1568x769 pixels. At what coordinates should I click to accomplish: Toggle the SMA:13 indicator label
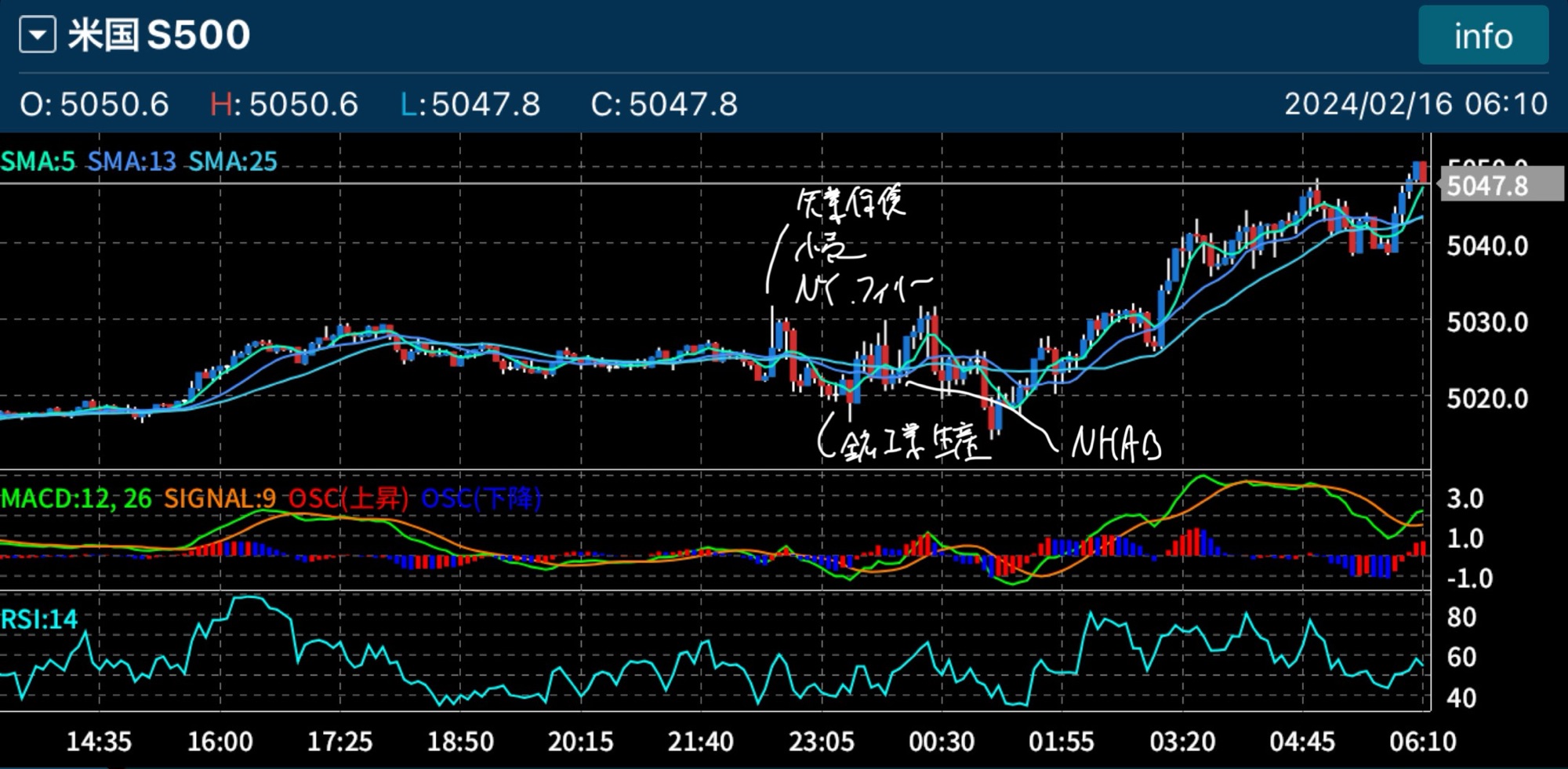click(x=132, y=161)
